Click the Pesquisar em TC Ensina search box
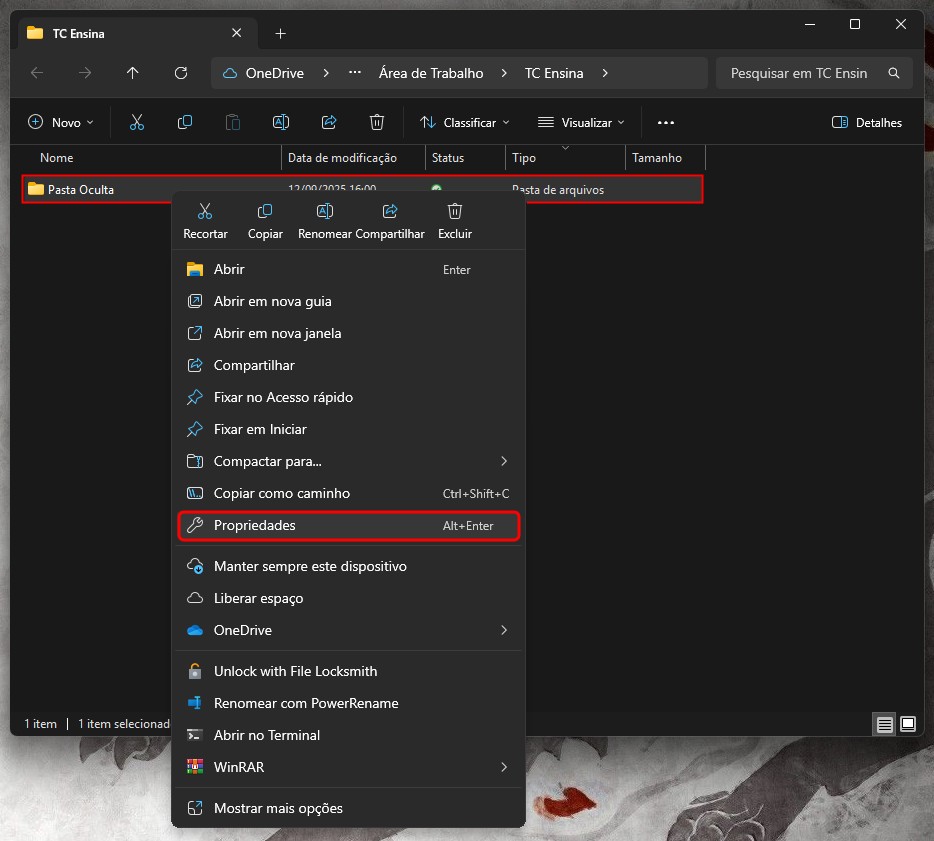Screen dimensions: 934x841 [799, 73]
